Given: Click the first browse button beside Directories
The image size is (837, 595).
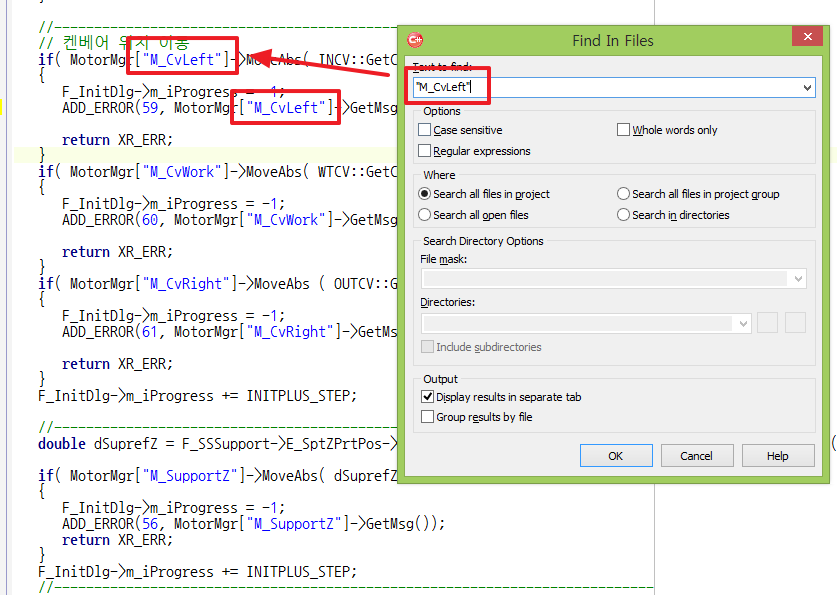Looking at the screenshot, I should pyautogui.click(x=768, y=323).
